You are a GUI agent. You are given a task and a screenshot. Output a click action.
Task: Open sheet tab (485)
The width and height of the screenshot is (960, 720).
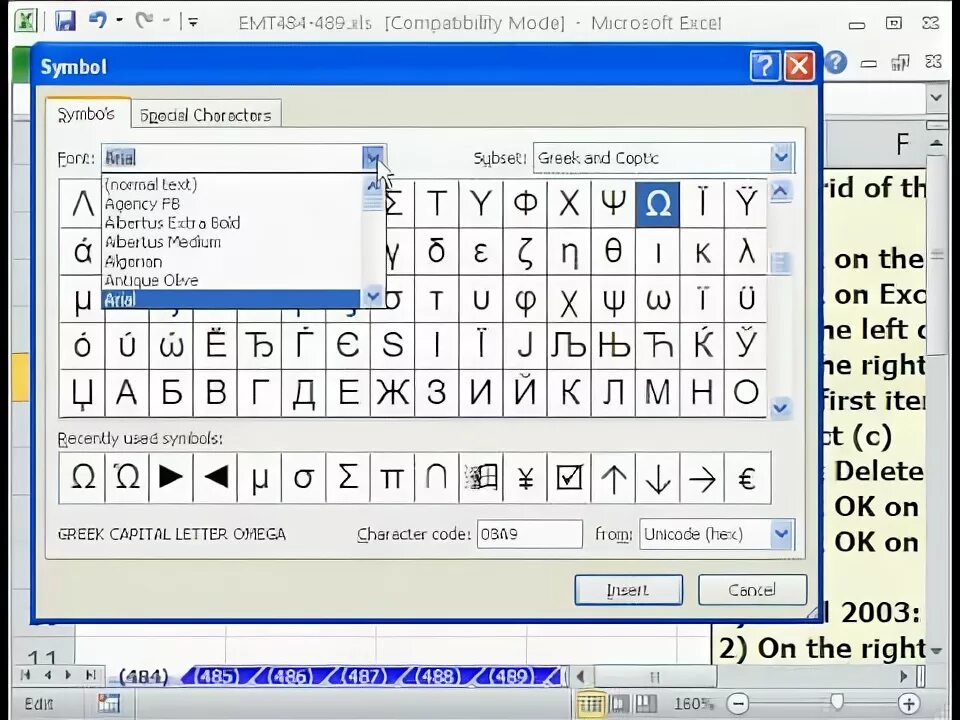click(x=217, y=676)
